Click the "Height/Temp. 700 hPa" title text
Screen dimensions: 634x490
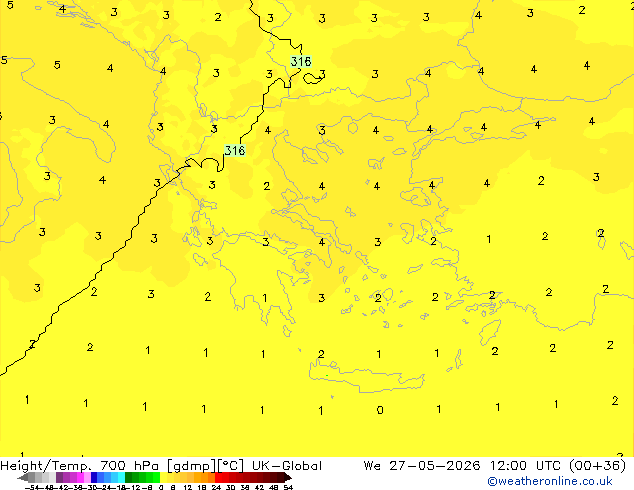pos(79,466)
